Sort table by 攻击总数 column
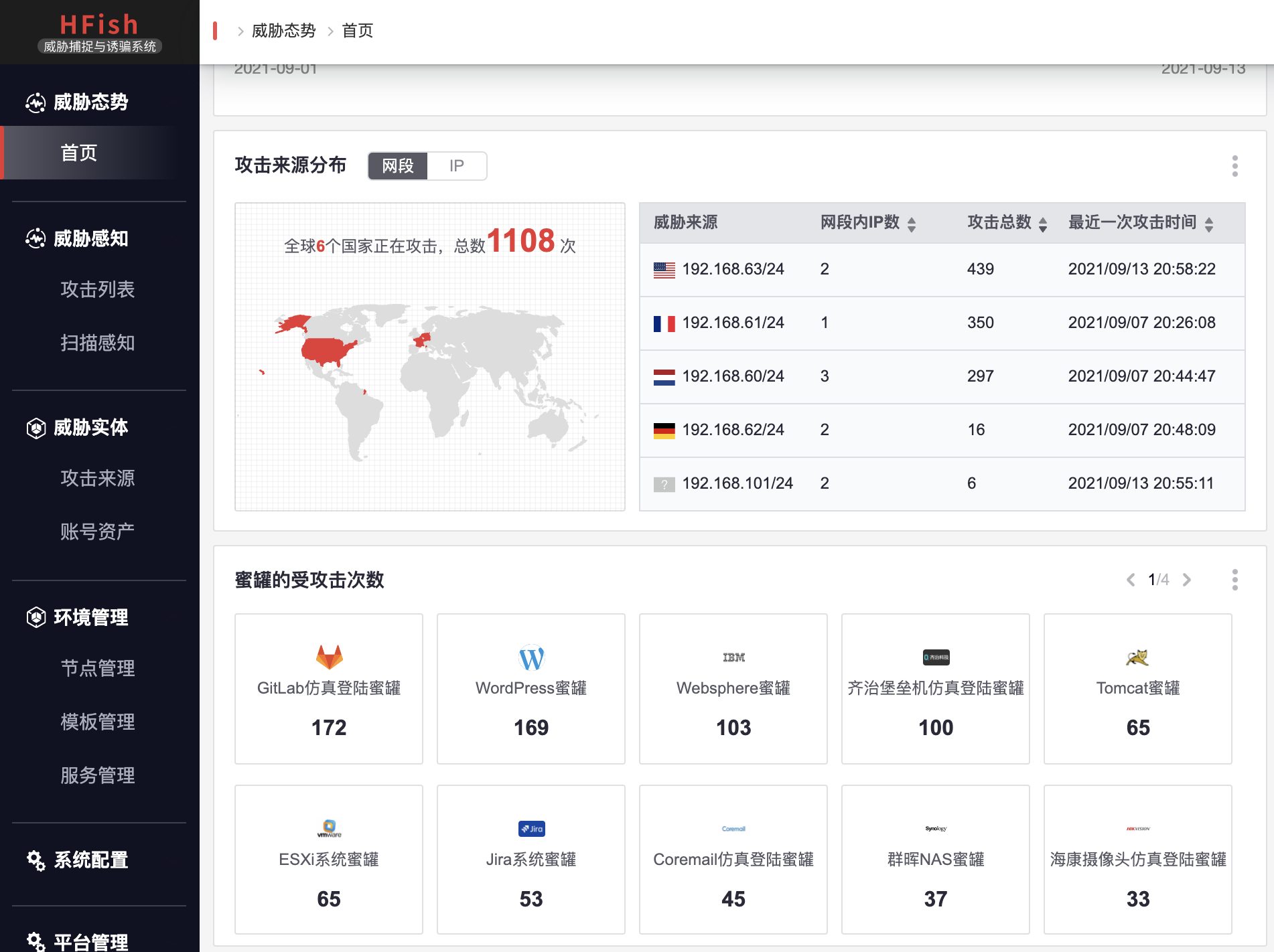Screen dimensions: 1274x952 1043,224
